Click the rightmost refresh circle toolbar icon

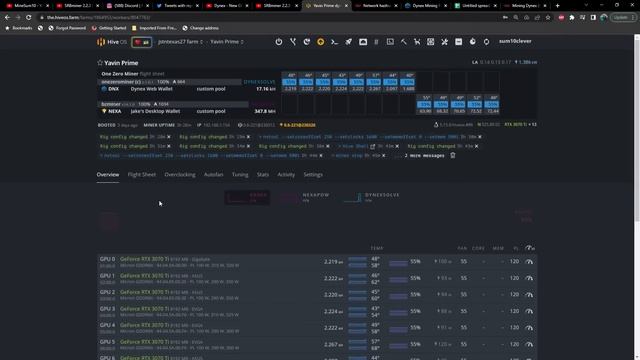487,42
